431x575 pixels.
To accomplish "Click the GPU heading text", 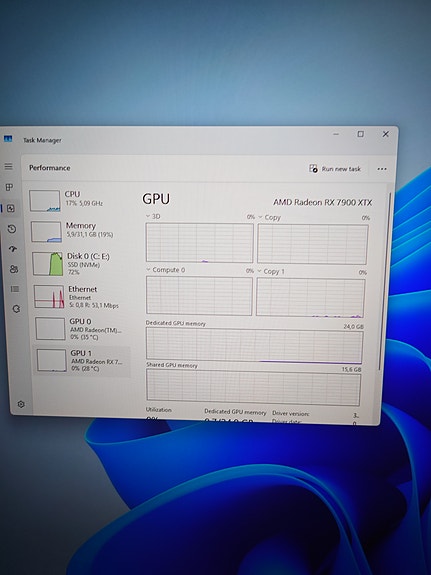I will click(x=156, y=199).
